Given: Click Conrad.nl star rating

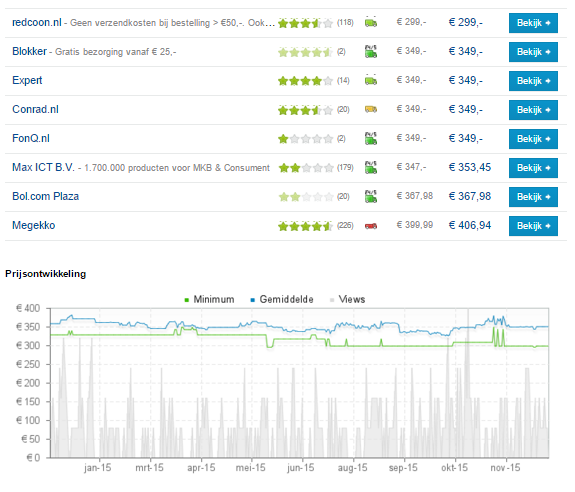Looking at the screenshot, I should pos(305,110).
